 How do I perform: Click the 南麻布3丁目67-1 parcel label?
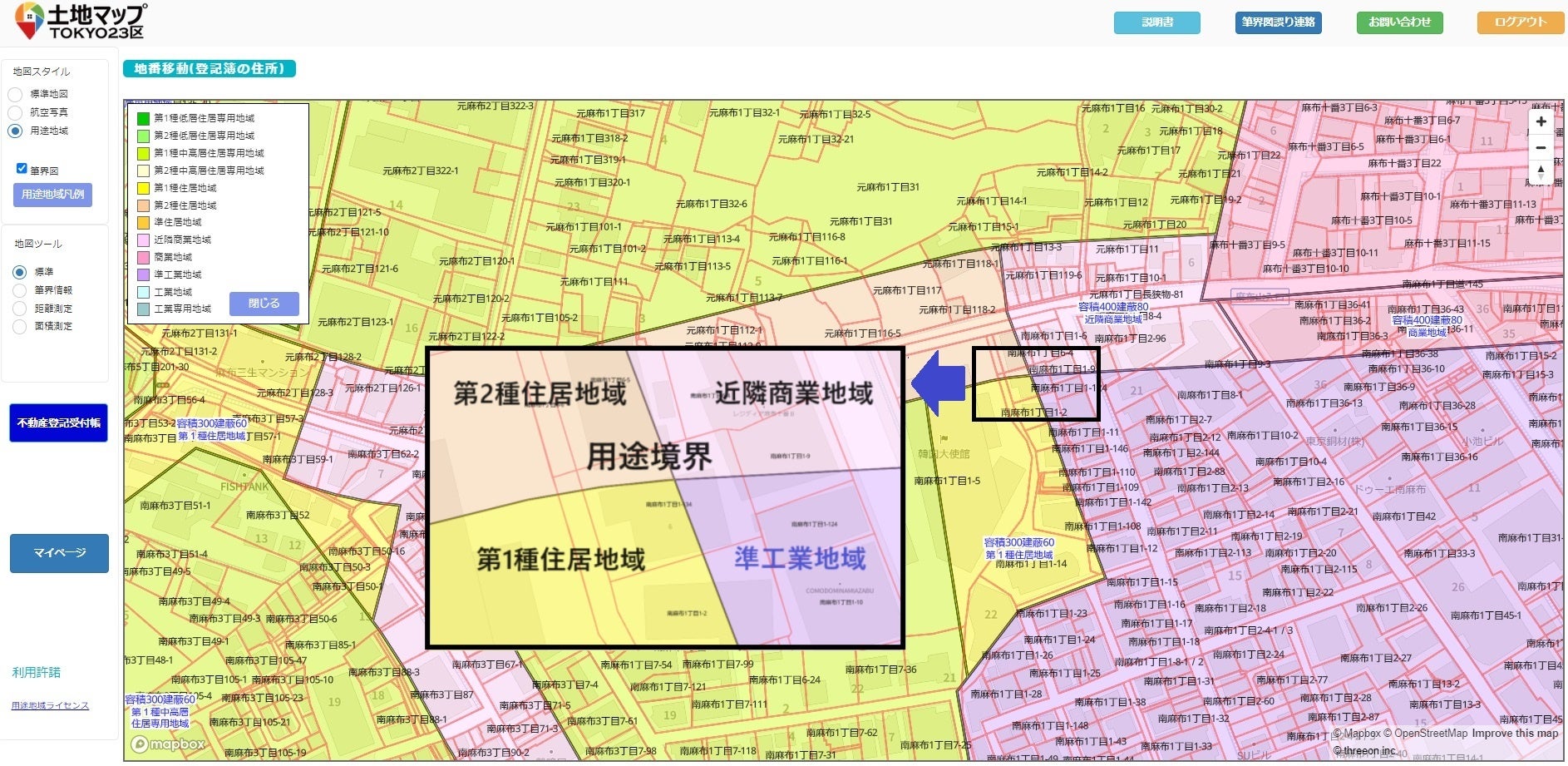[488, 665]
